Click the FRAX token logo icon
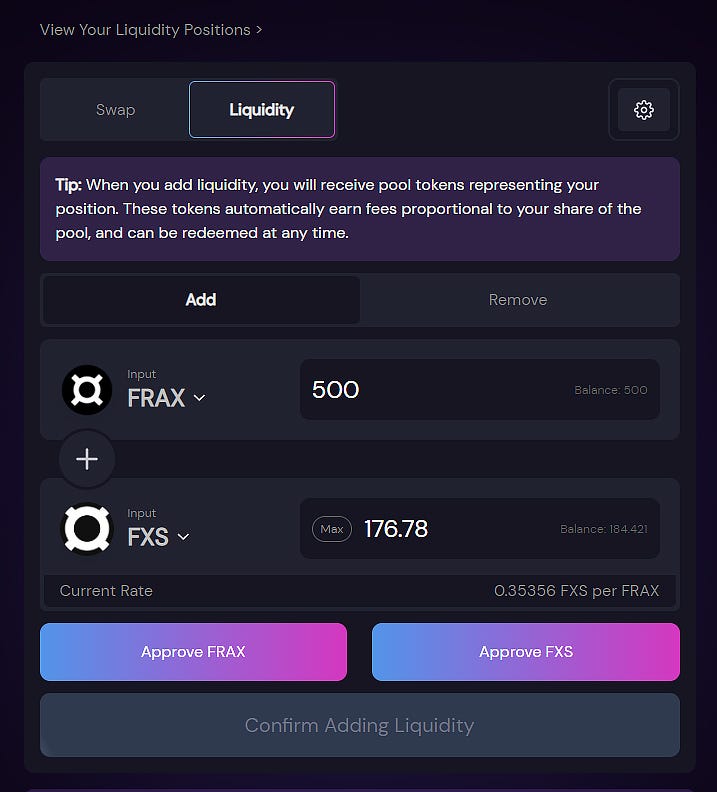Image resolution: width=717 pixels, height=792 pixels. tap(87, 390)
